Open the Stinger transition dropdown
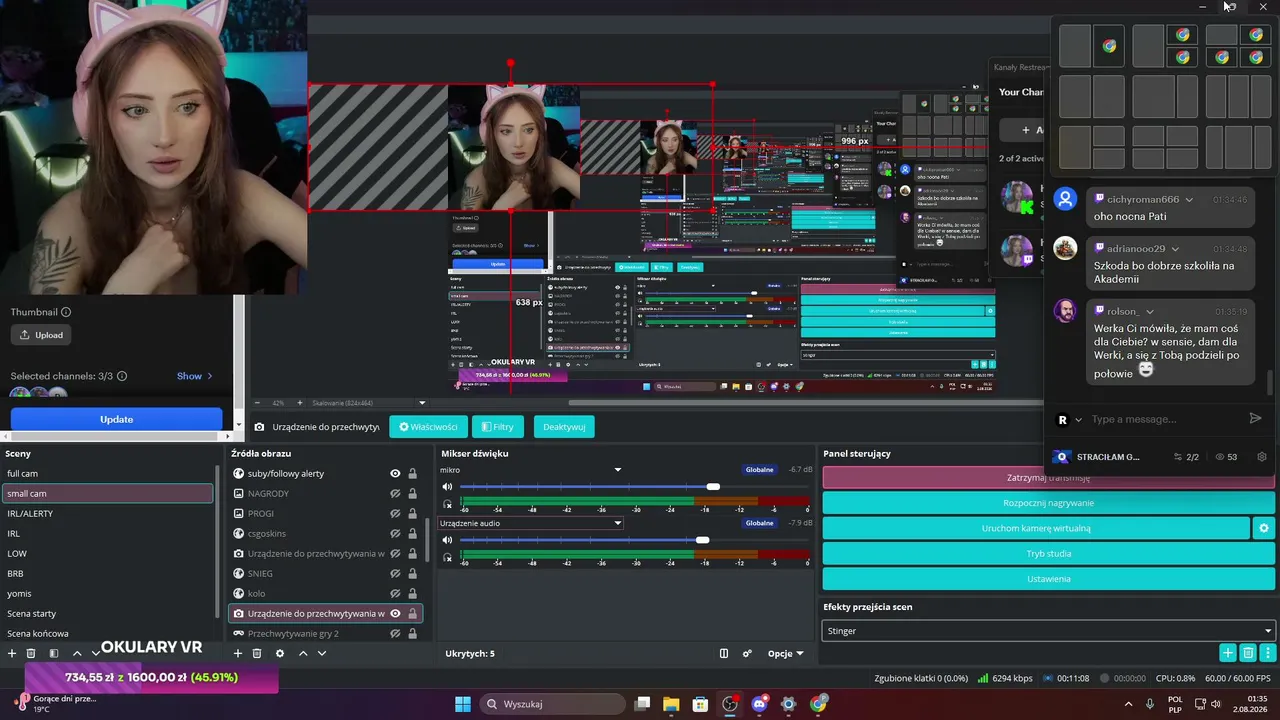The image size is (1280, 720). [1048, 631]
